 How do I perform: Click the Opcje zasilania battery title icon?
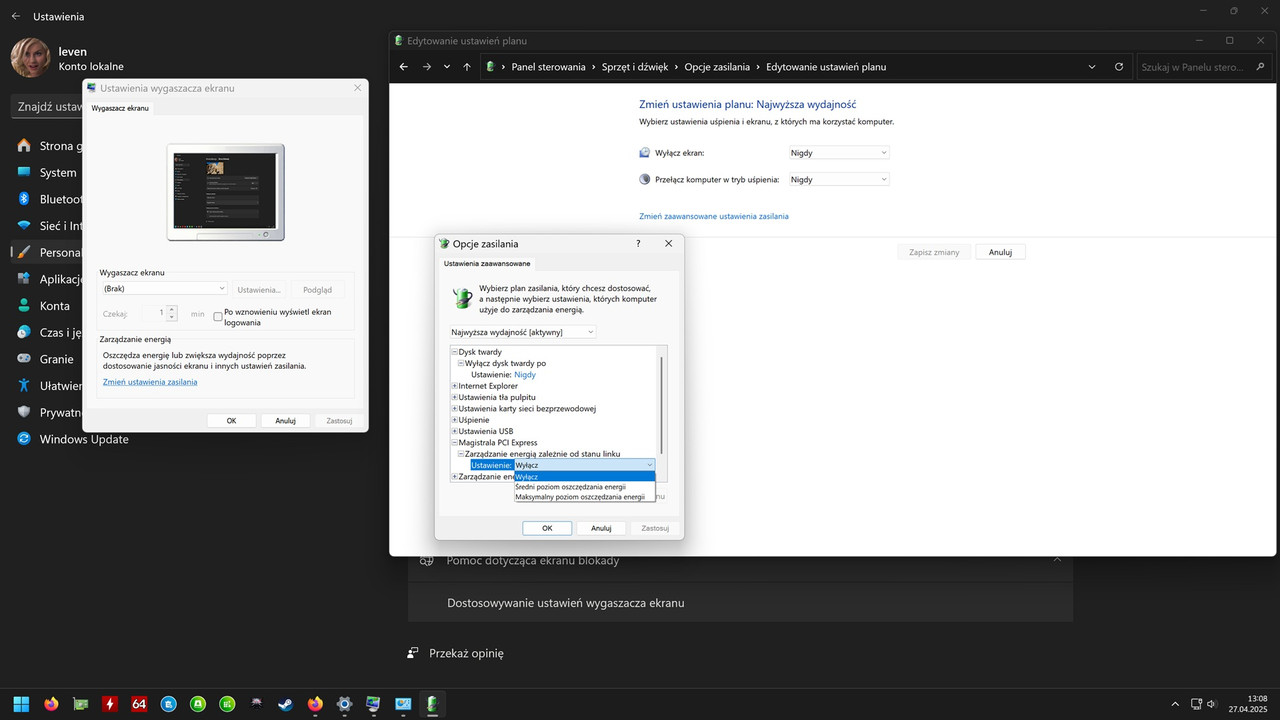(444, 244)
